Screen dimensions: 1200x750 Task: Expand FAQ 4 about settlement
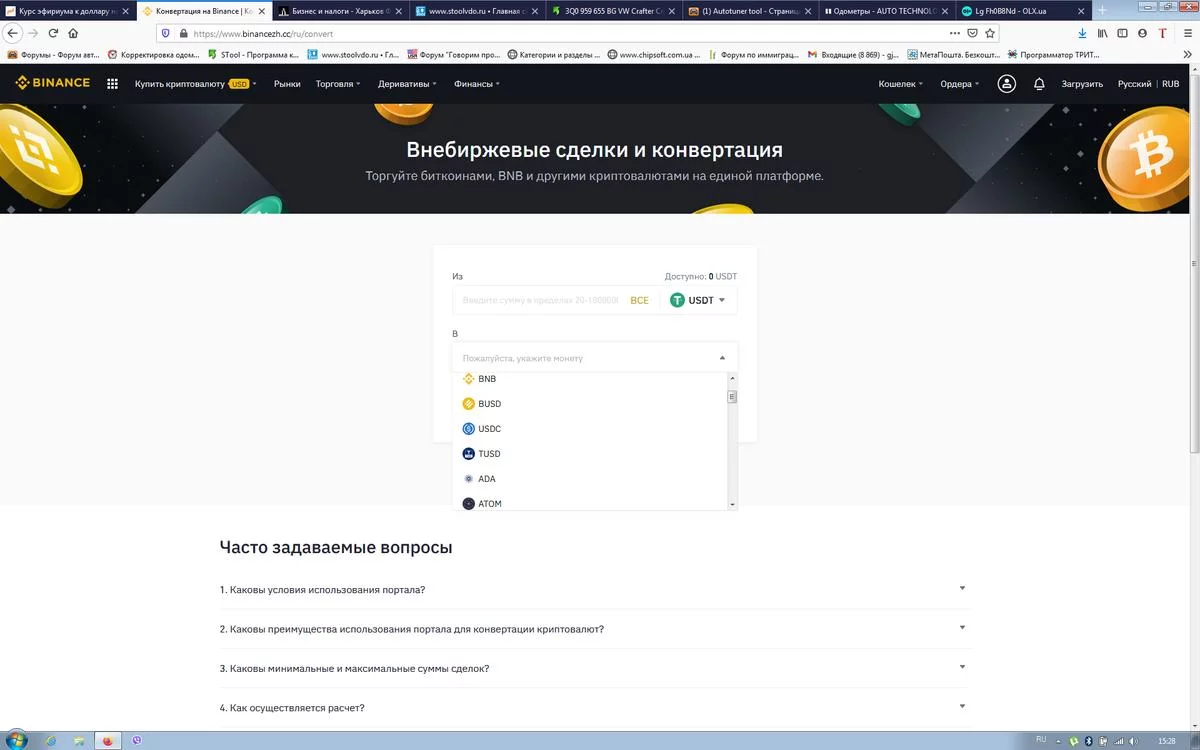click(x=595, y=708)
